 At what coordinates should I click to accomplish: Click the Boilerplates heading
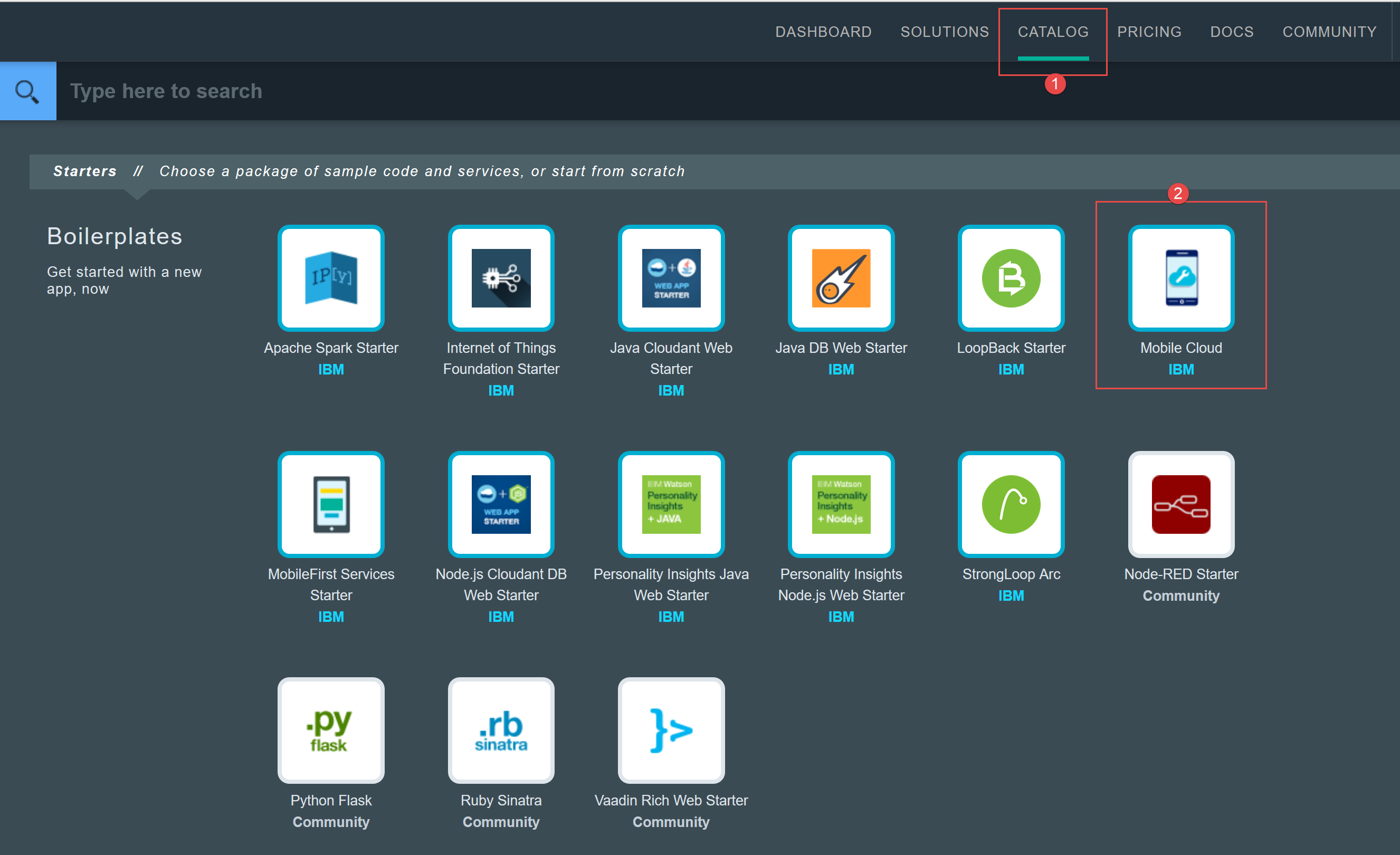(x=114, y=236)
